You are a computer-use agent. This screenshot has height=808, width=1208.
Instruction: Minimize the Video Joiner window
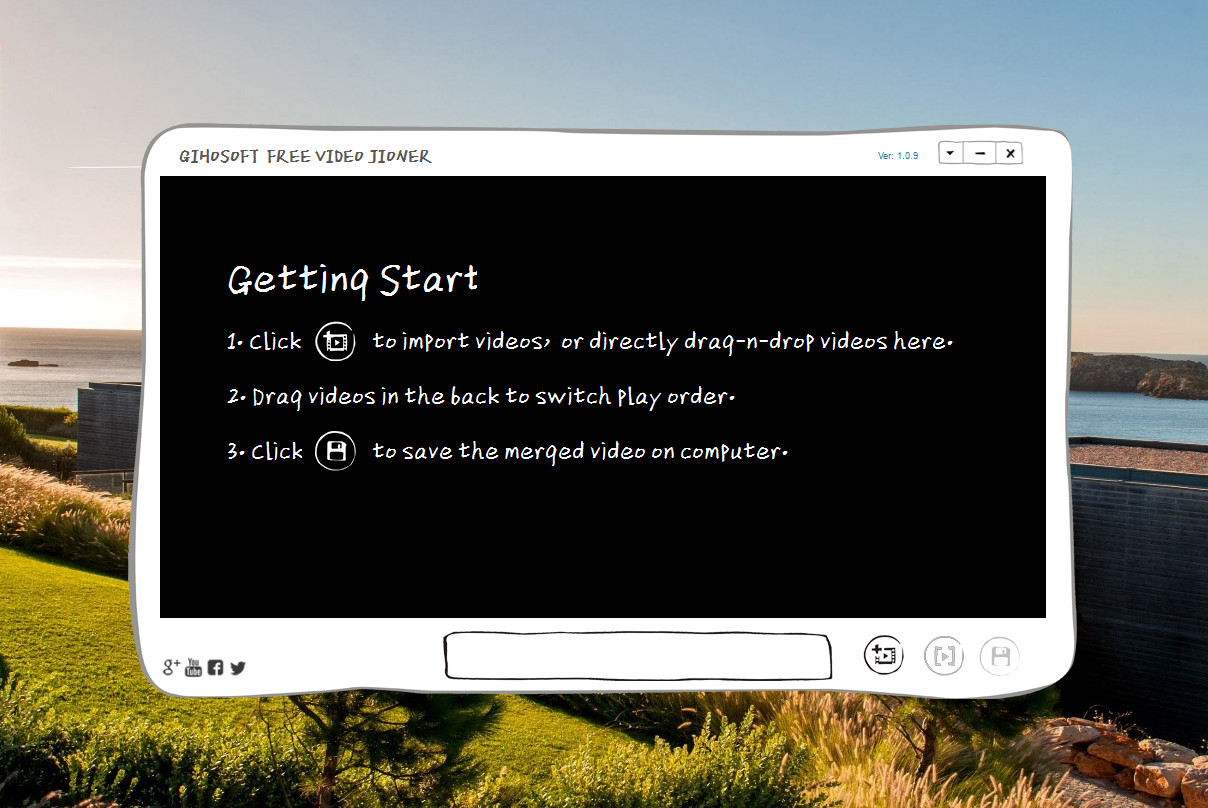pos(980,153)
